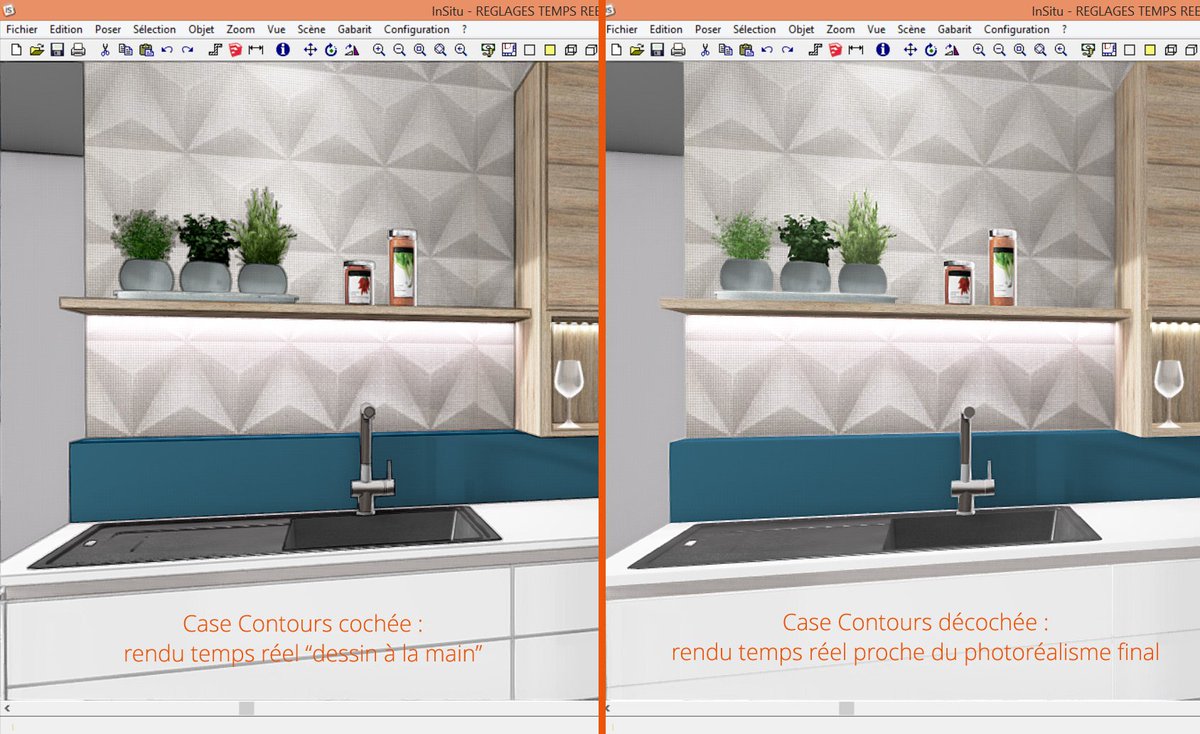This screenshot has height=734, width=1200.
Task: Open the Configuration menu in right window
Action: (1017, 30)
